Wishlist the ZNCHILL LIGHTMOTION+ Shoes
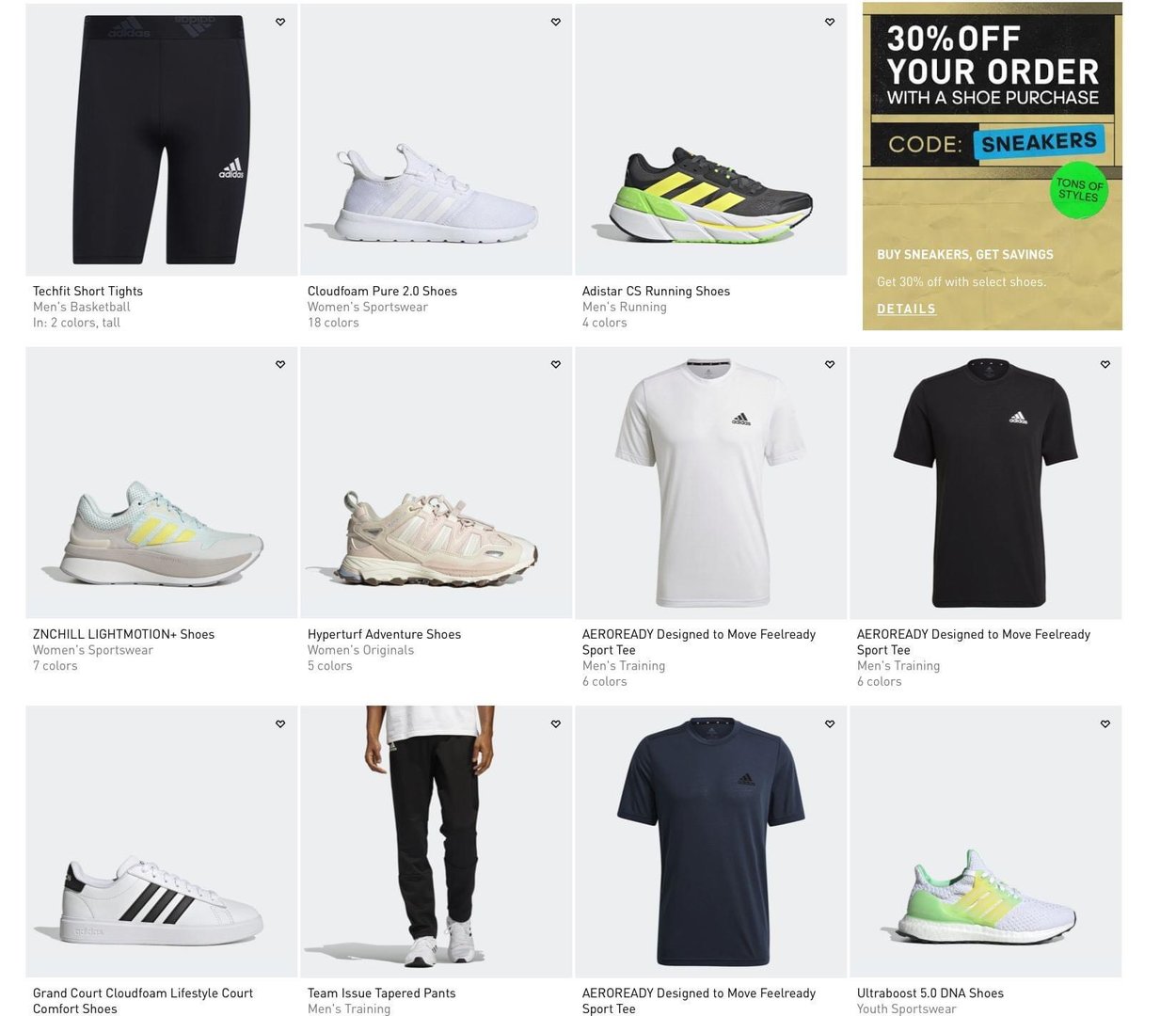Screen dimensions: 1176x1016 (280, 364)
